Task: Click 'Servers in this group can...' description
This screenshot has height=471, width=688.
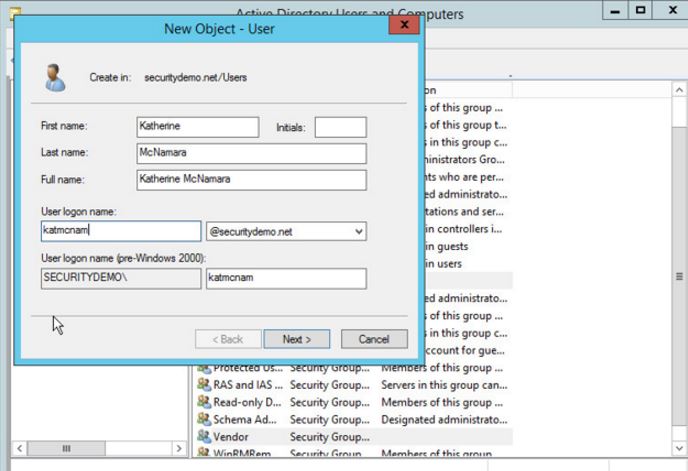Action: (x=444, y=385)
